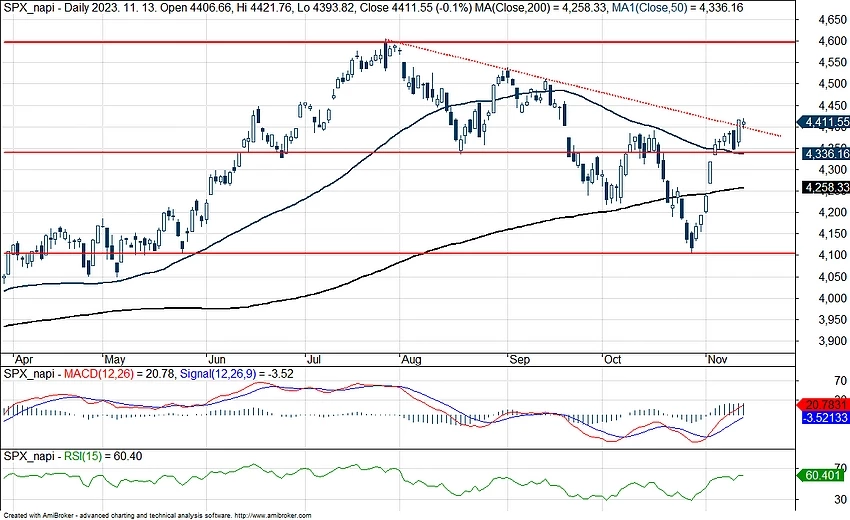
Task: Click the Sep month marker on time axis
Action: [x=516, y=357]
